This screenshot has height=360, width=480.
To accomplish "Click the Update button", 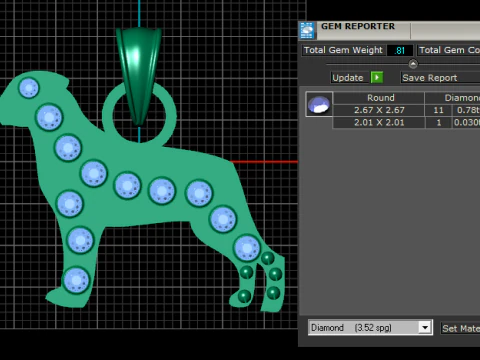I will (348, 78).
